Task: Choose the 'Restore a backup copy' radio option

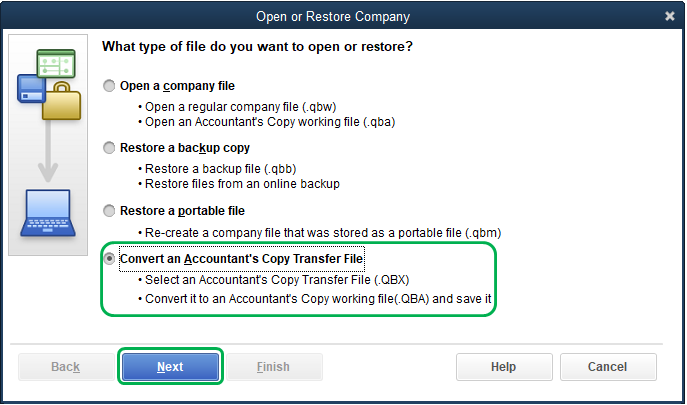Action: click(x=110, y=148)
